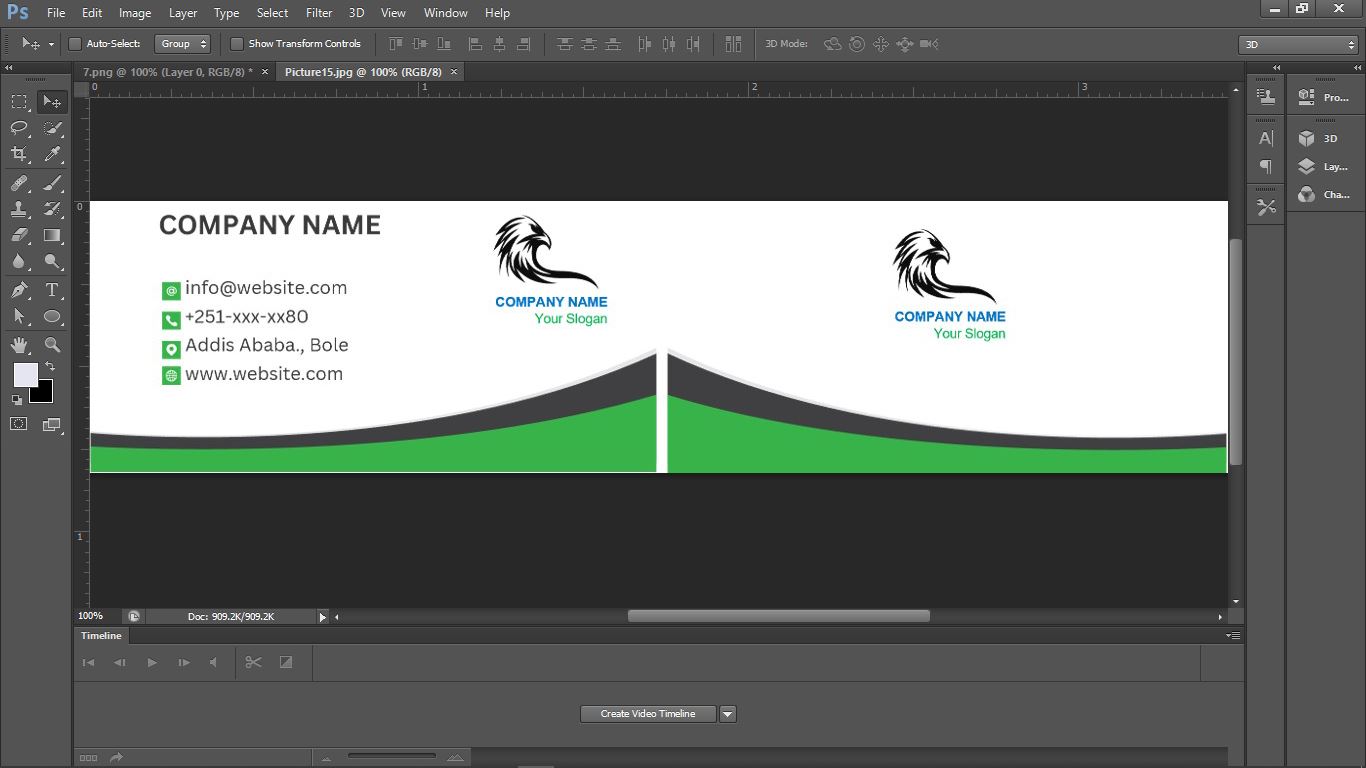Click 3D Rotate mode icon

click(x=832, y=44)
